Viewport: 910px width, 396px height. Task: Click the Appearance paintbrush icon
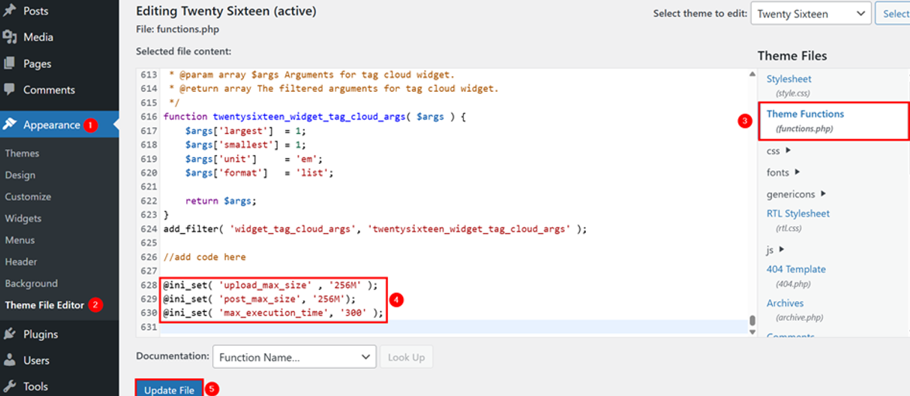coord(9,124)
